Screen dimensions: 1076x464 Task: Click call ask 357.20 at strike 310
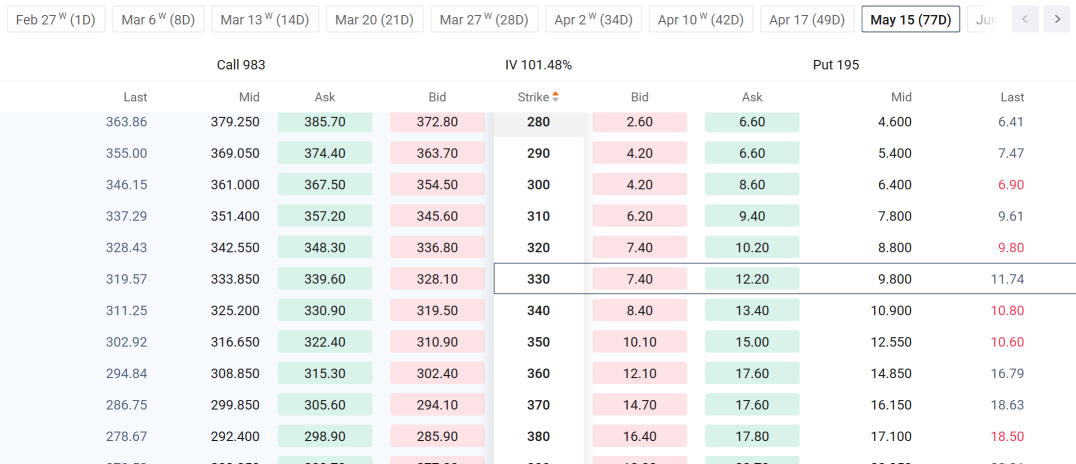pyautogui.click(x=325, y=216)
